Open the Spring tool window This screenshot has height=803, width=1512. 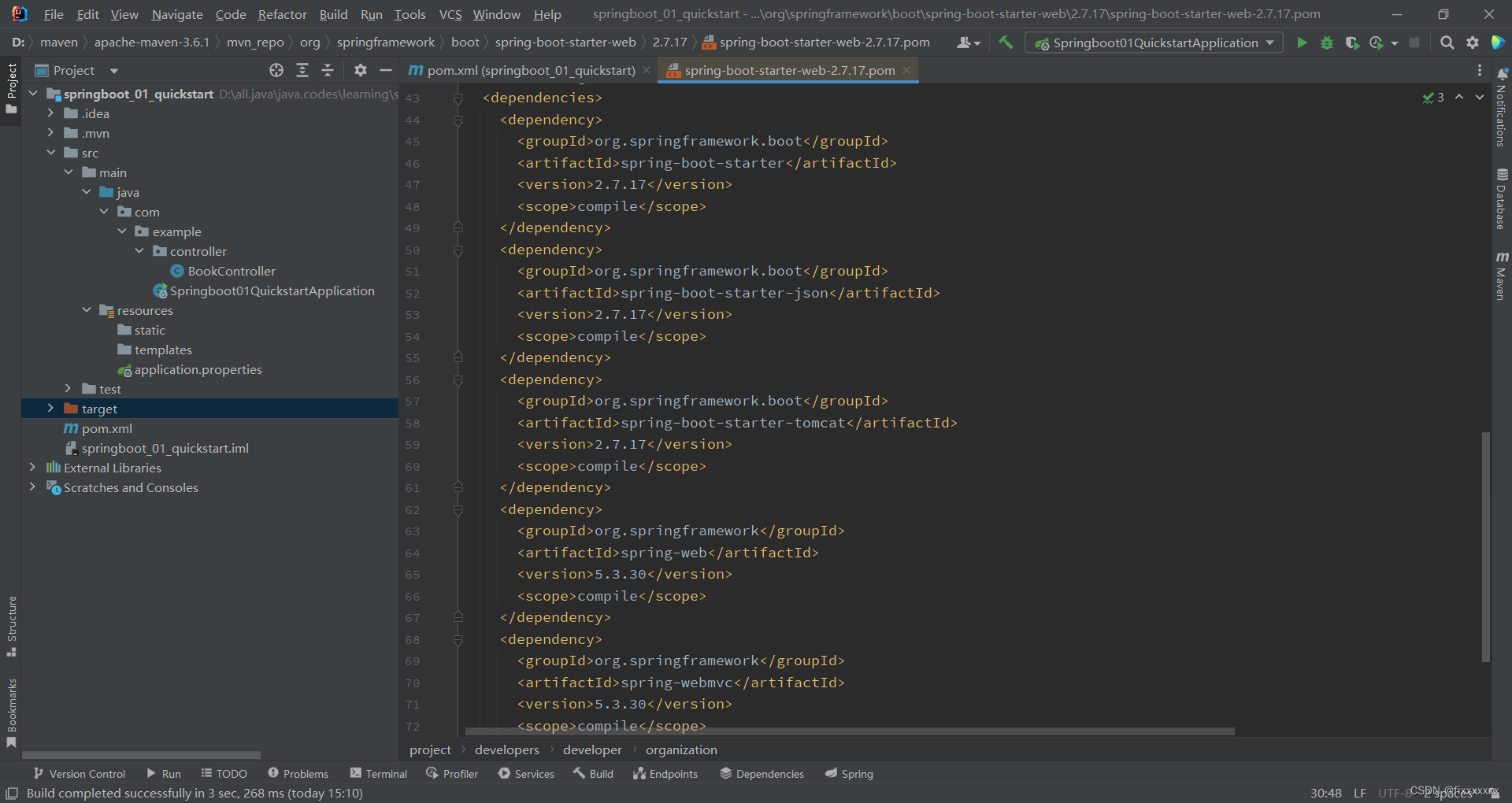tap(849, 774)
